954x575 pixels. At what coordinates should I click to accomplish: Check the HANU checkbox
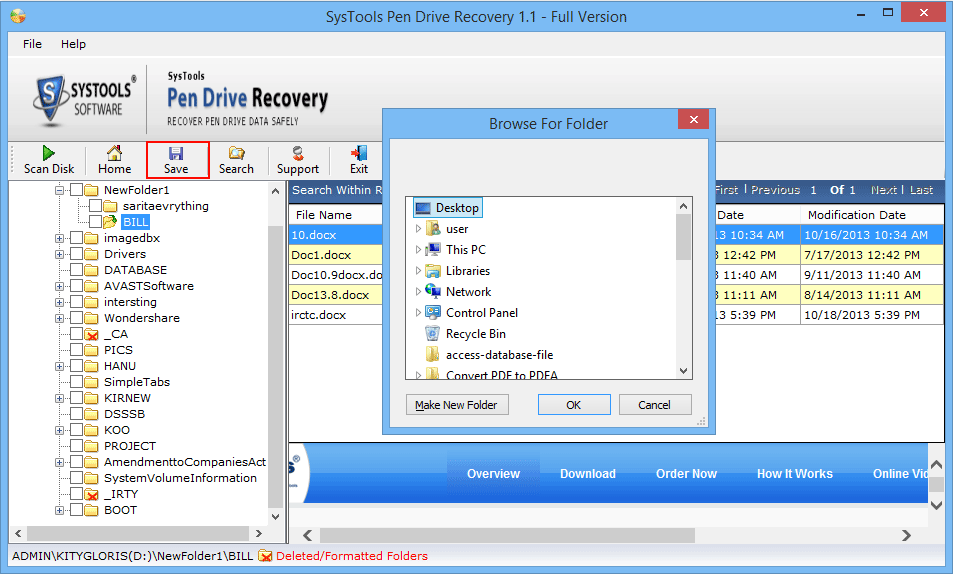(77, 366)
